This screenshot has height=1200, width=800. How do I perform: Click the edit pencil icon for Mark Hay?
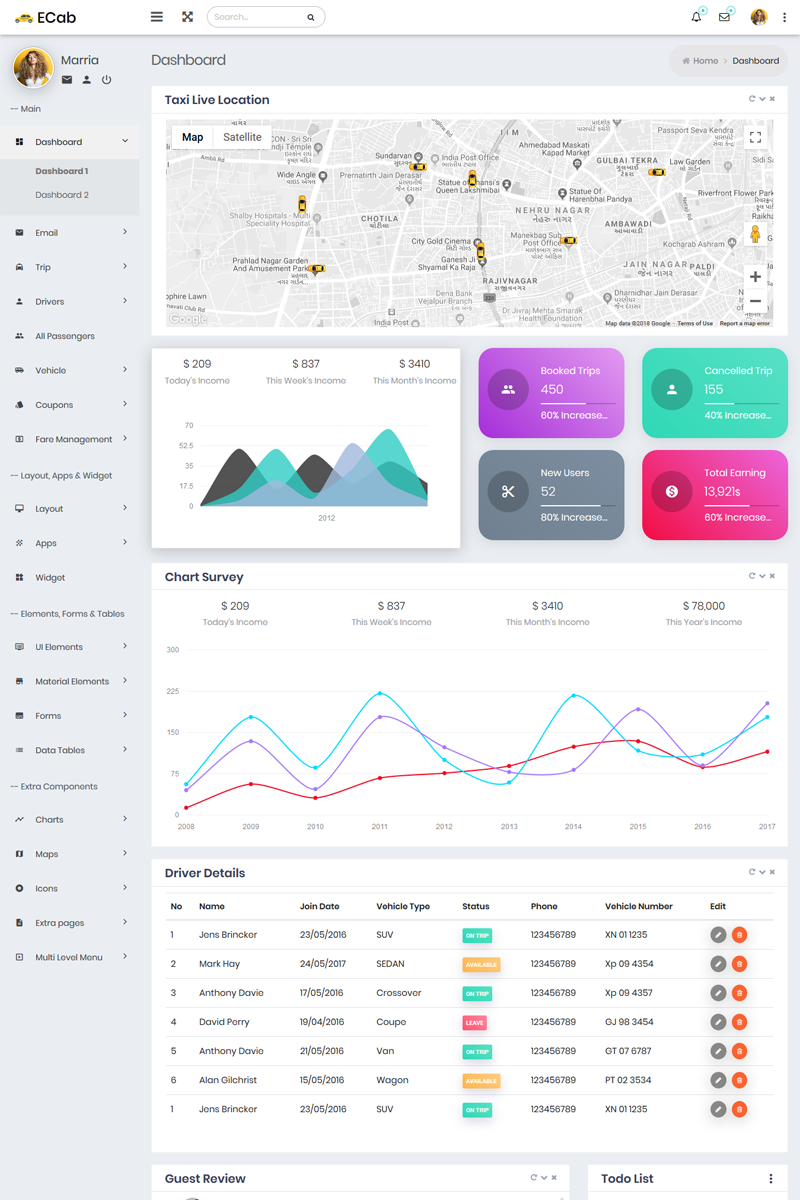(x=718, y=964)
